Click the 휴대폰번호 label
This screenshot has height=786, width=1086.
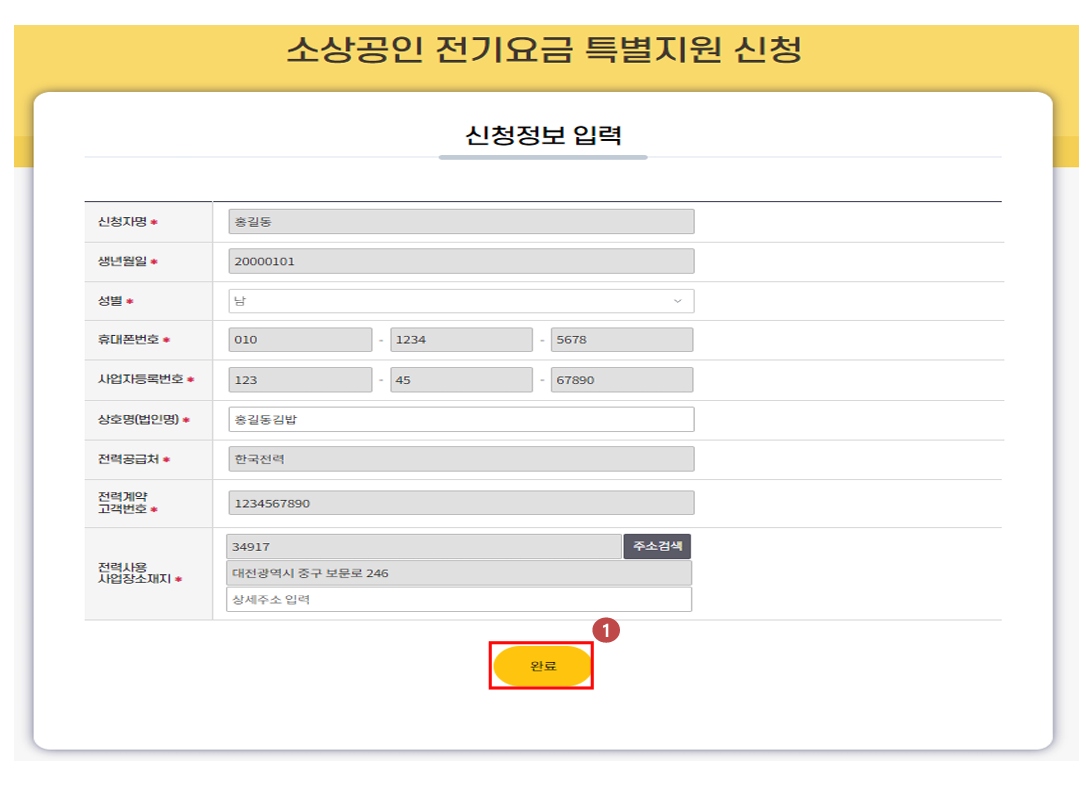click(129, 339)
